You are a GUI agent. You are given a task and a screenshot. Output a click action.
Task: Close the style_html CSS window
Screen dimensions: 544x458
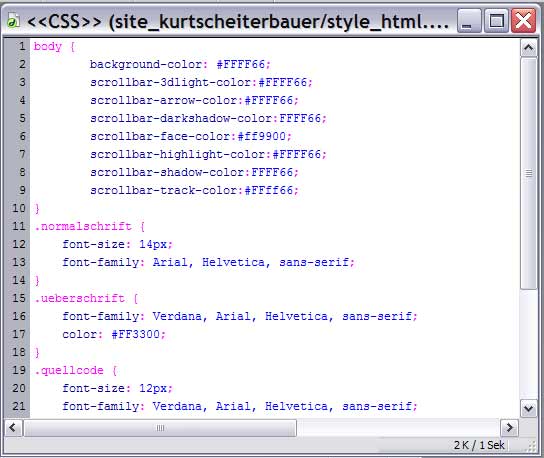[523, 21]
